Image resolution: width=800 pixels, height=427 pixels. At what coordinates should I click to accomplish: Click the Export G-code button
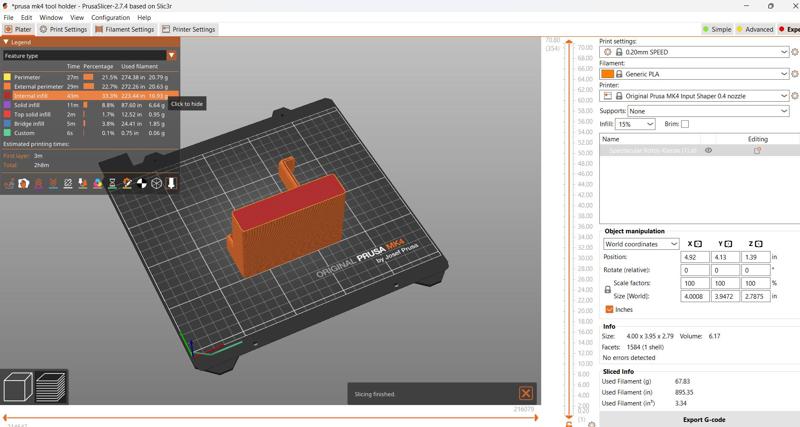click(704, 419)
